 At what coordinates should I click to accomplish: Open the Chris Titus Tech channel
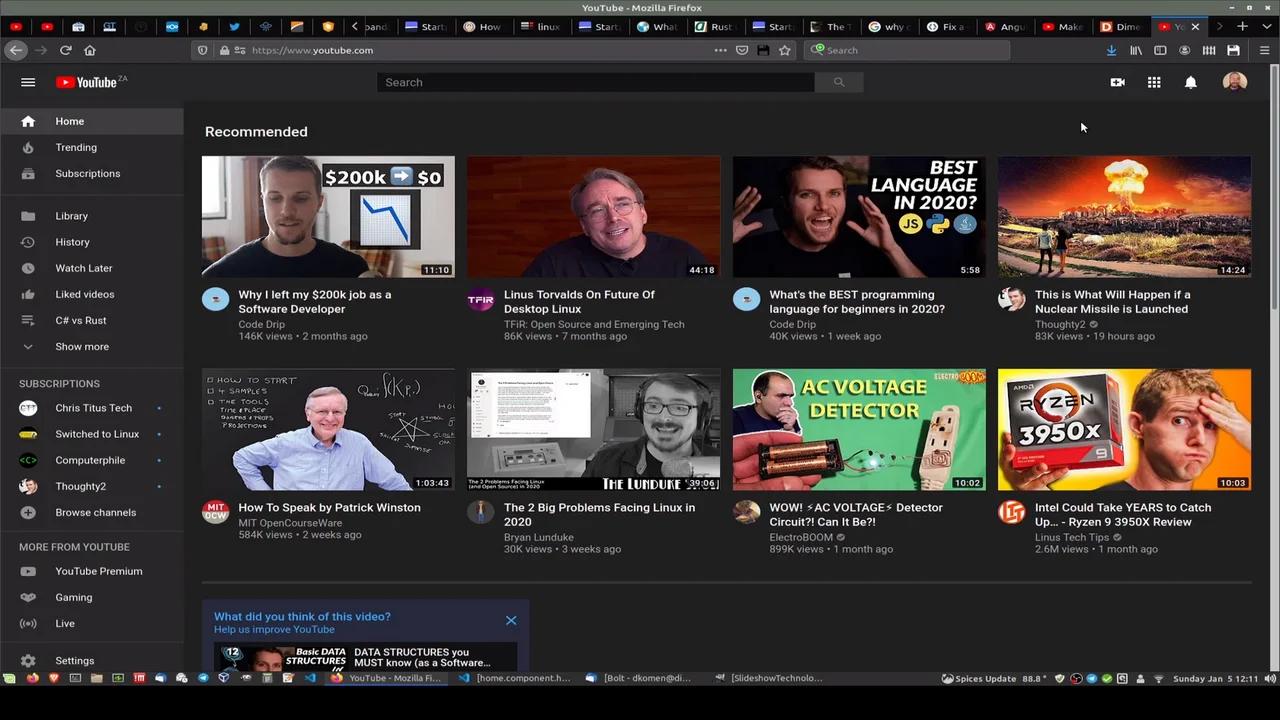pos(93,407)
